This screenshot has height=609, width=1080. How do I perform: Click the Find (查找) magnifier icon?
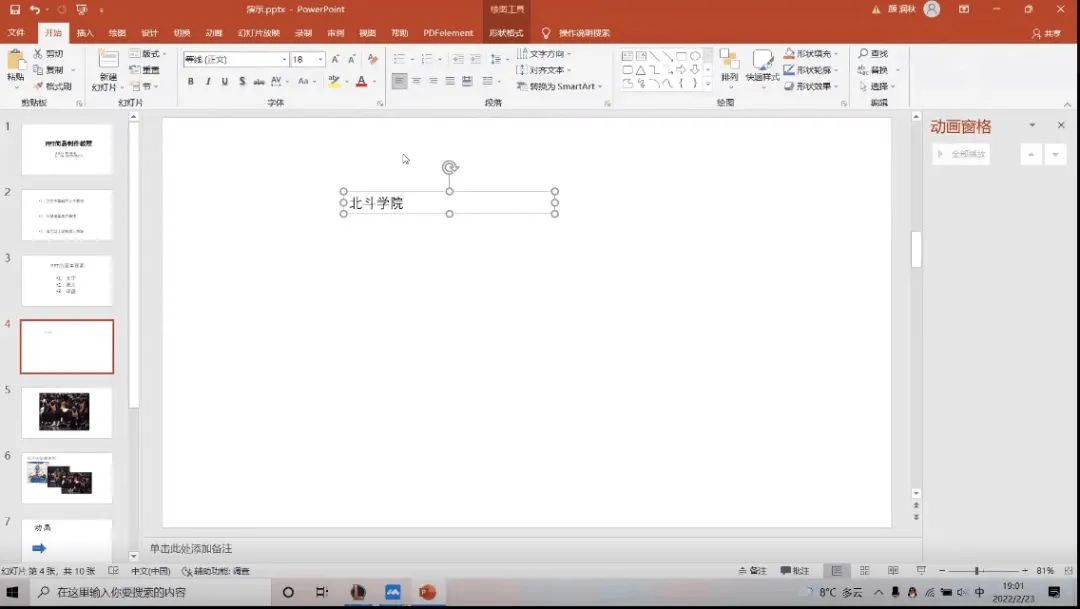(x=864, y=54)
